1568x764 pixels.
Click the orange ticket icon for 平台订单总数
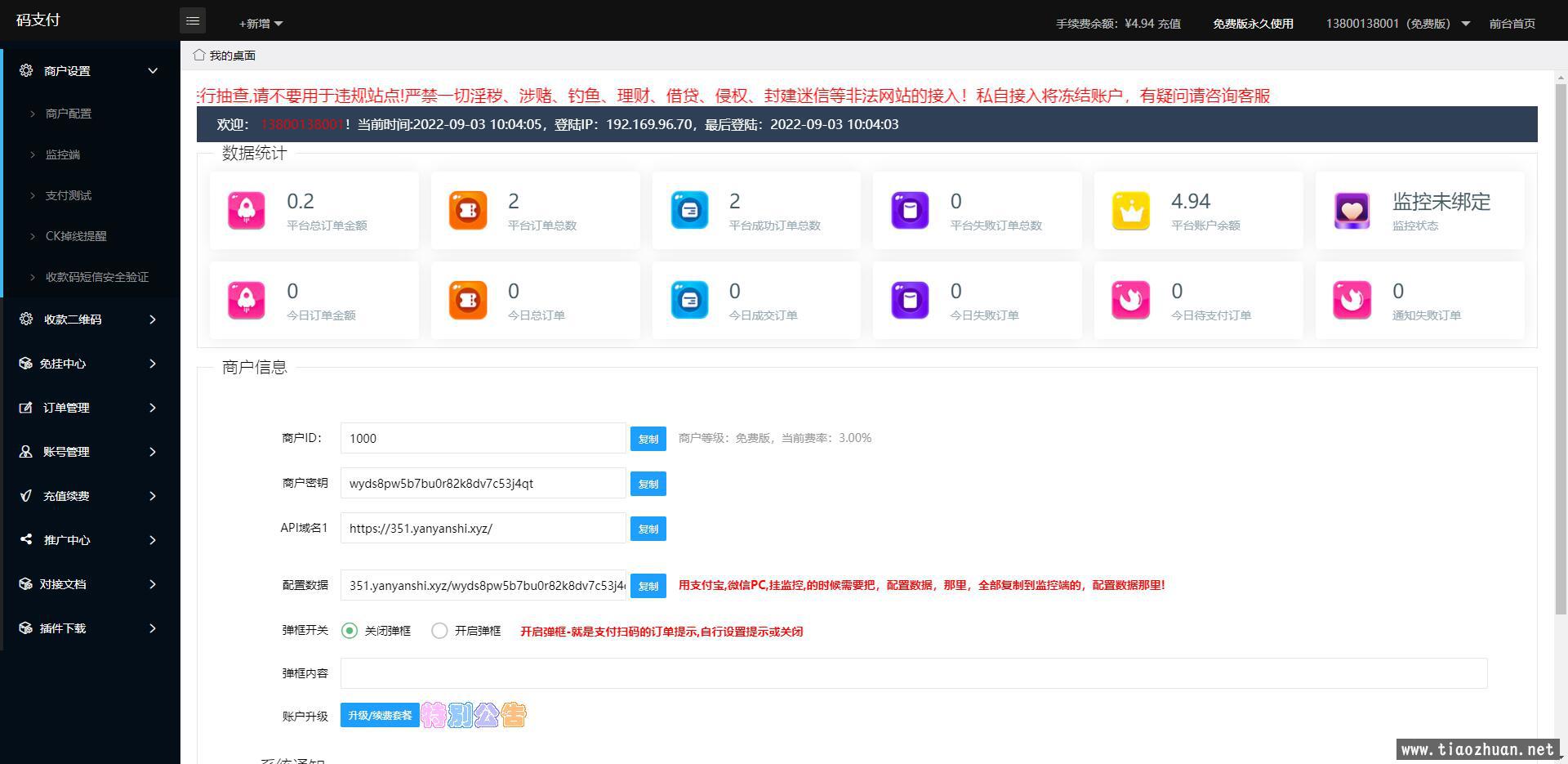click(468, 210)
